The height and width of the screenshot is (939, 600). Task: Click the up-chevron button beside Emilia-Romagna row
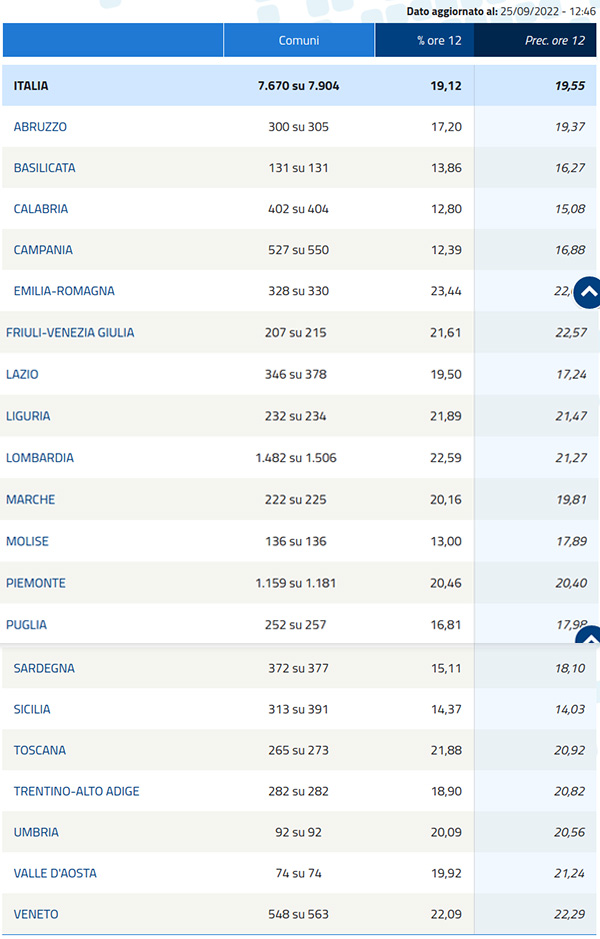588,292
